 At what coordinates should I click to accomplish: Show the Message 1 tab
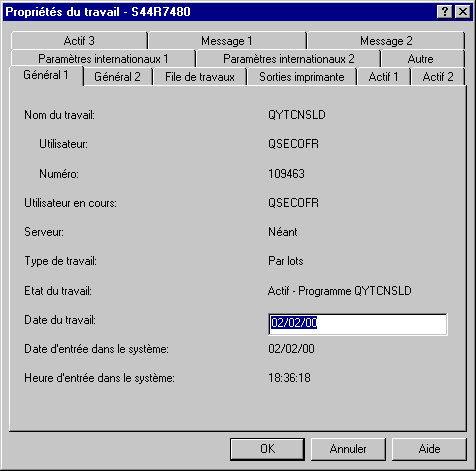click(x=227, y=41)
